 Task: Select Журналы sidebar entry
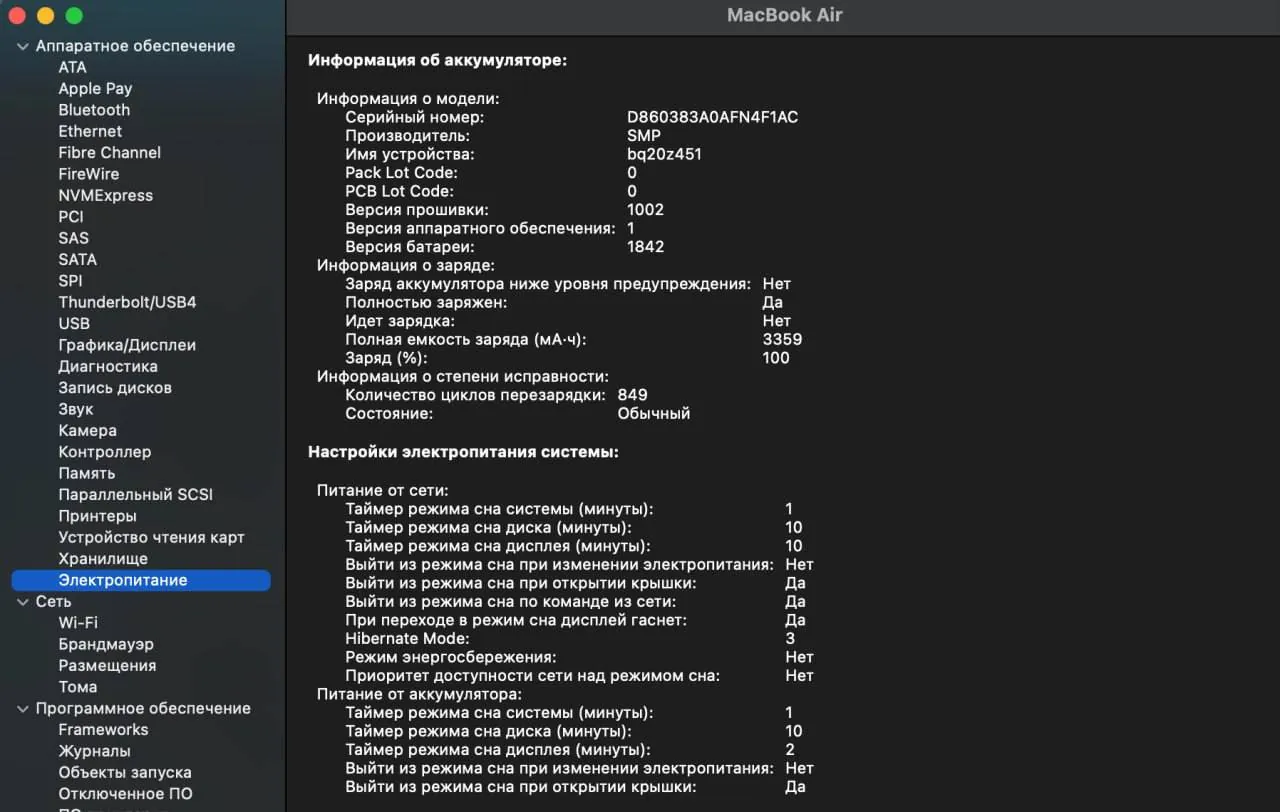tap(94, 751)
